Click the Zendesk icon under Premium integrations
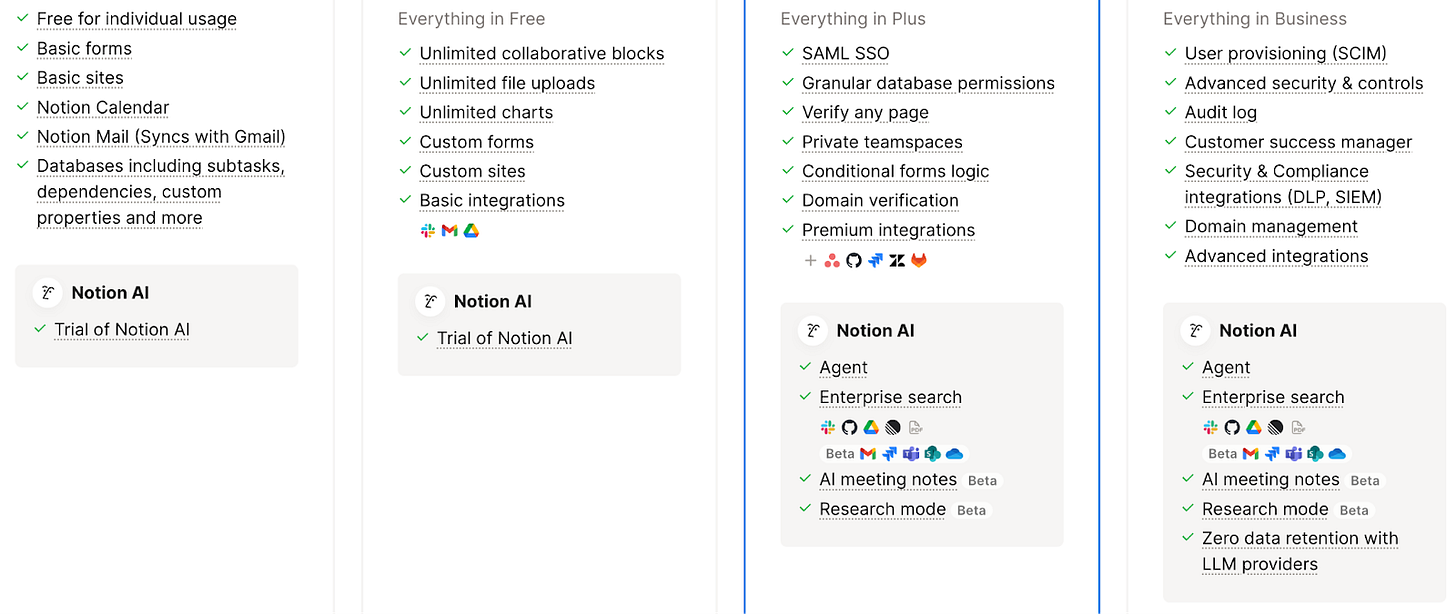The width and height of the screenshot is (1456, 614). pyautogui.click(x=897, y=261)
